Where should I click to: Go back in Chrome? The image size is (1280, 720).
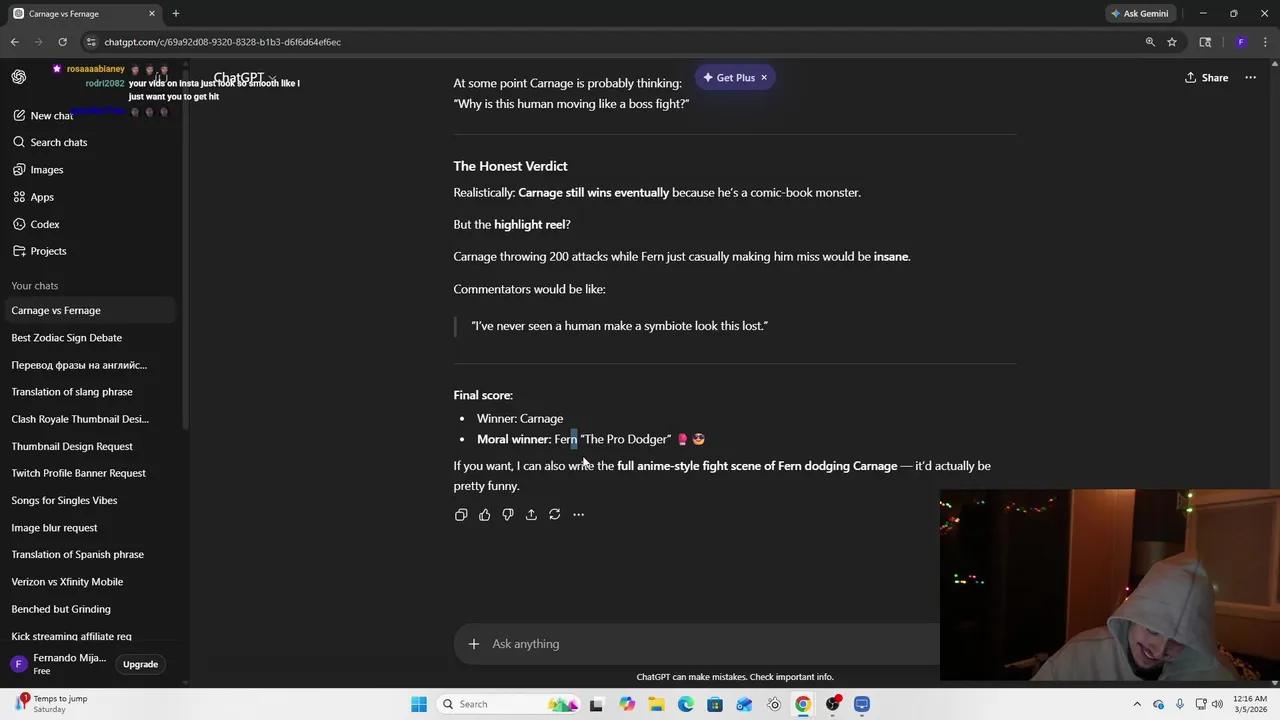[14, 42]
